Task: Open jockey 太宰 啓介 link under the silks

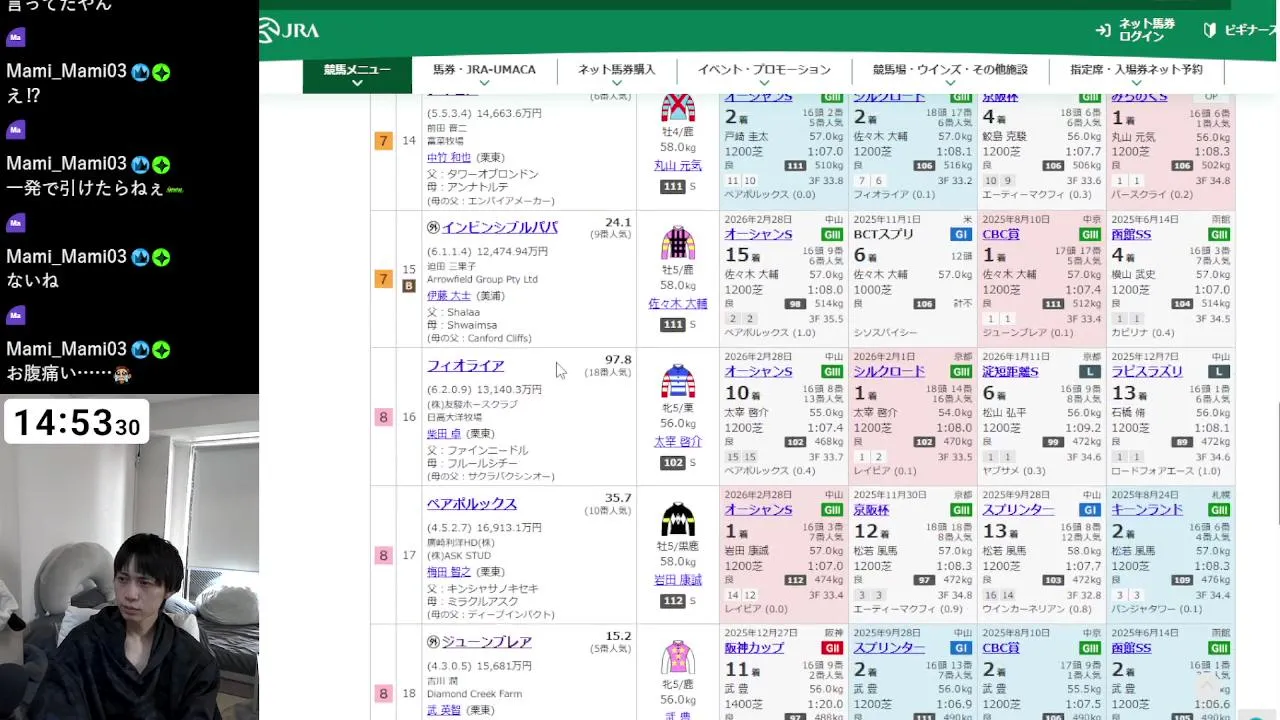Action: [x=678, y=441]
